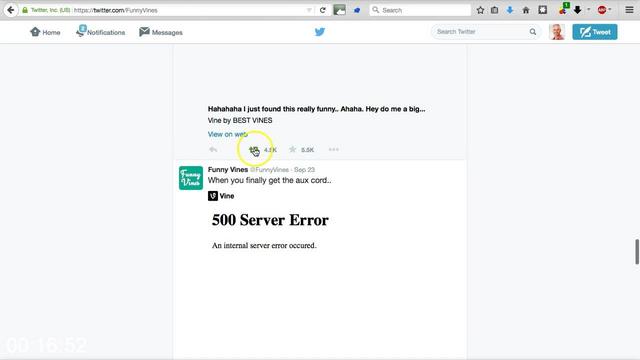
Task: Open the browser hamburger menu
Action: [x=629, y=10]
